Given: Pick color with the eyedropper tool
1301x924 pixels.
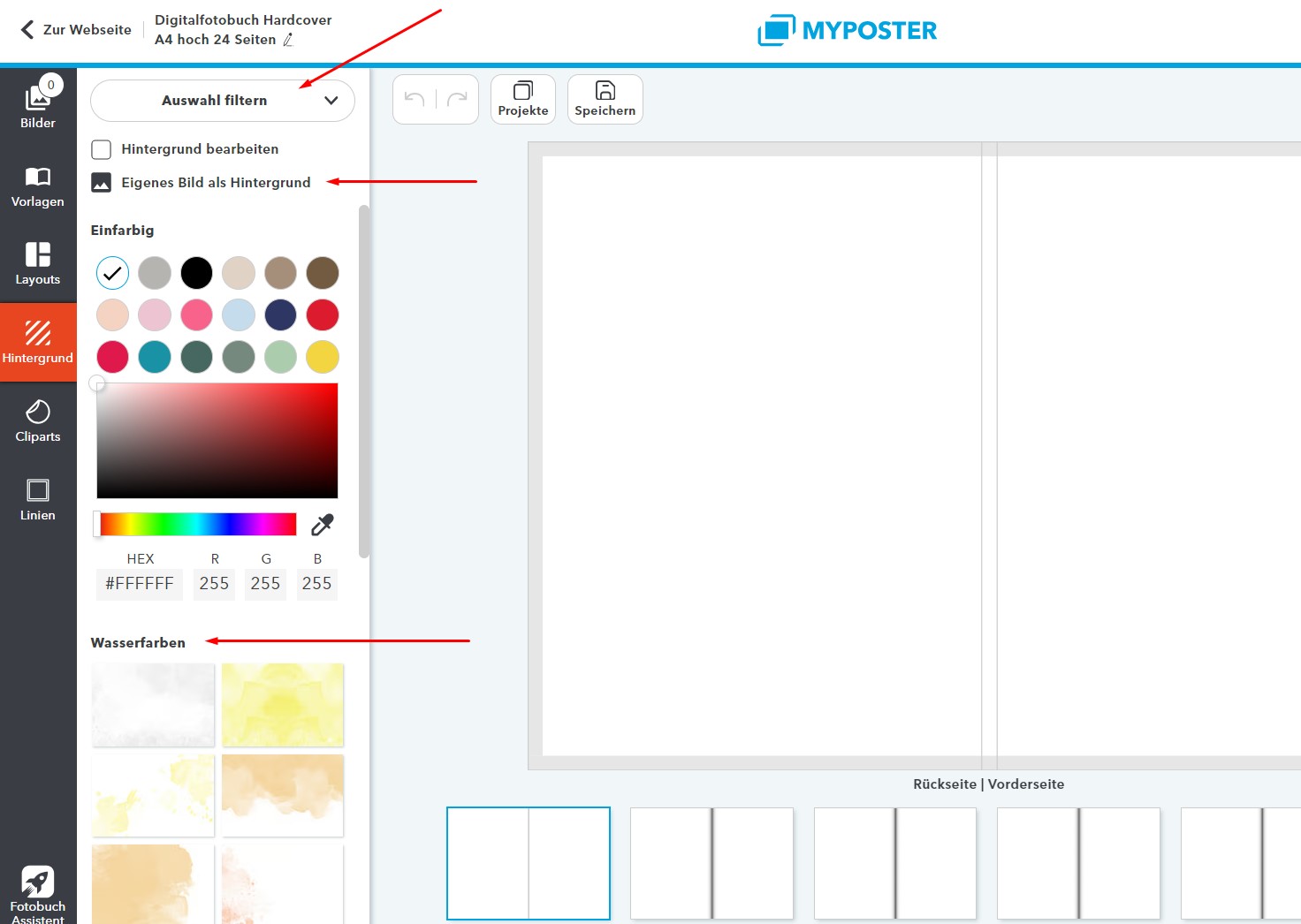Looking at the screenshot, I should point(323,525).
